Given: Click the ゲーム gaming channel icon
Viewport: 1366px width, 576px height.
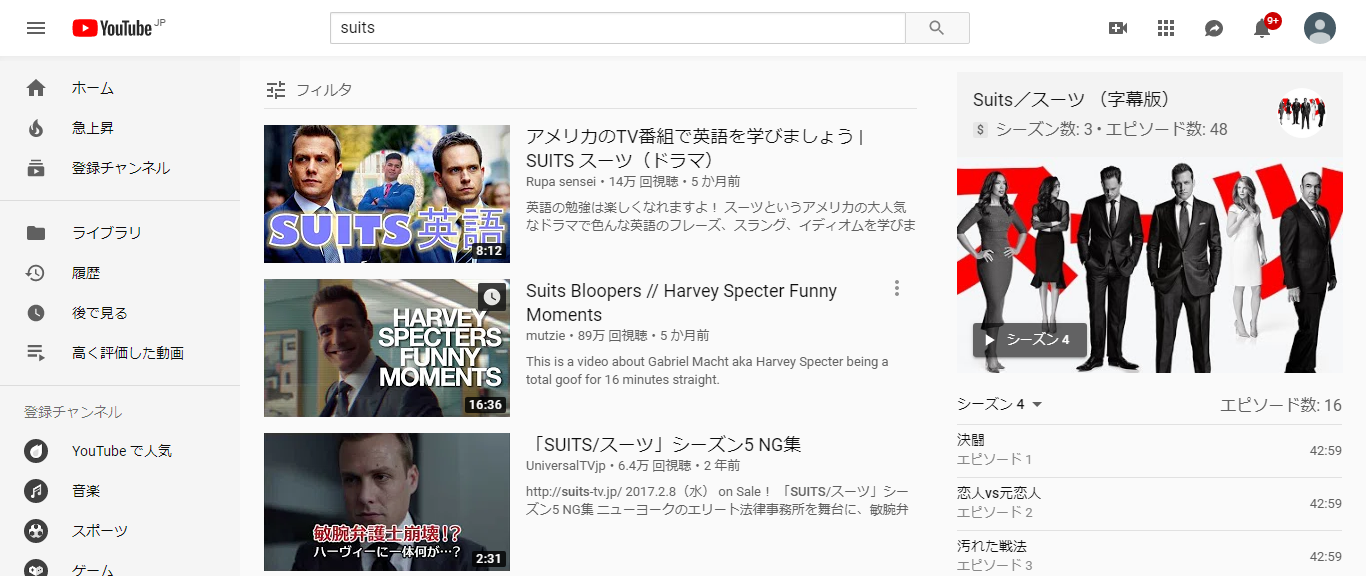Looking at the screenshot, I should [x=36, y=569].
